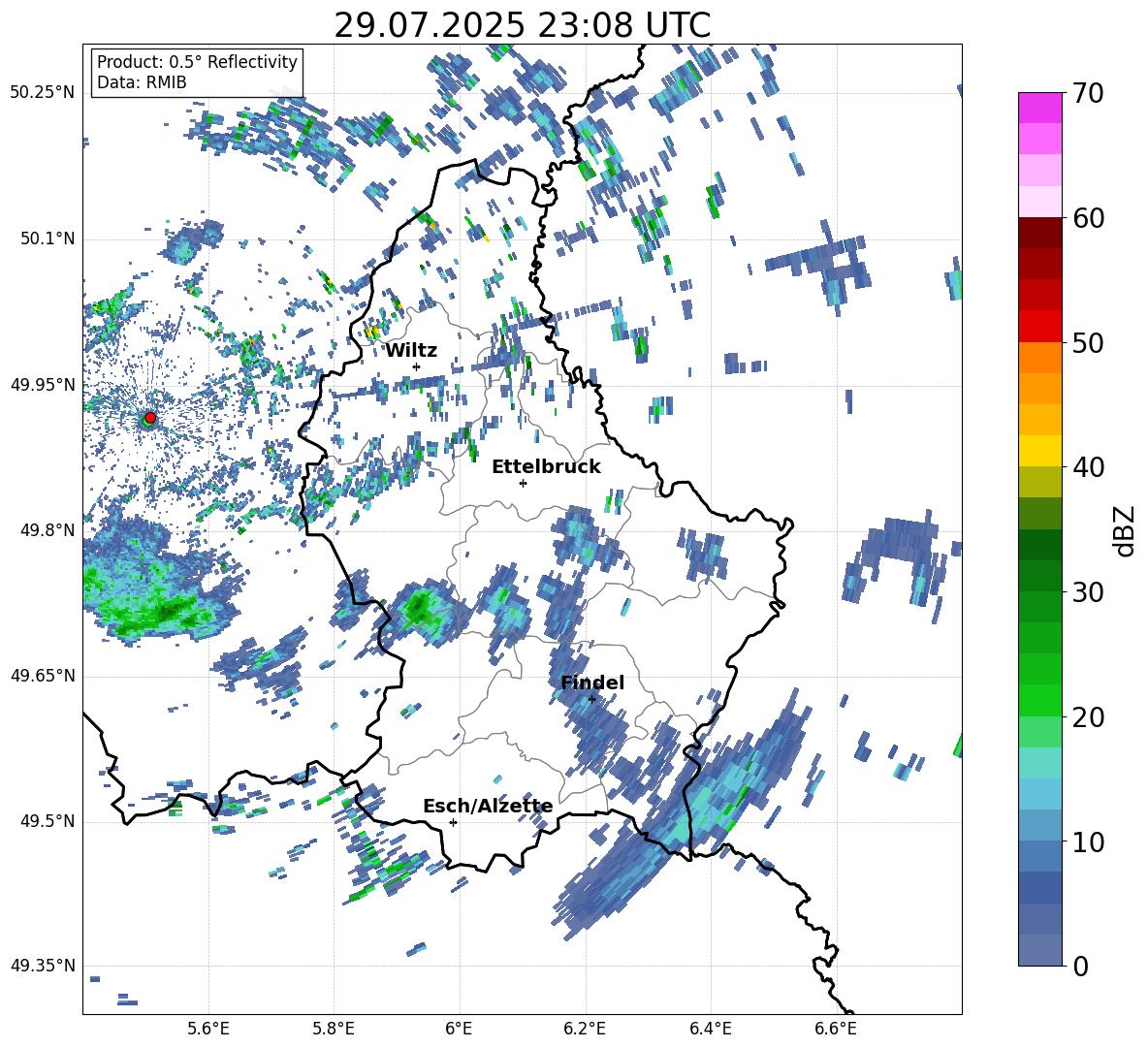The width and height of the screenshot is (1148, 1048).
Task: Click the Product: 0.5° Reflectivity text
Action: [x=197, y=61]
